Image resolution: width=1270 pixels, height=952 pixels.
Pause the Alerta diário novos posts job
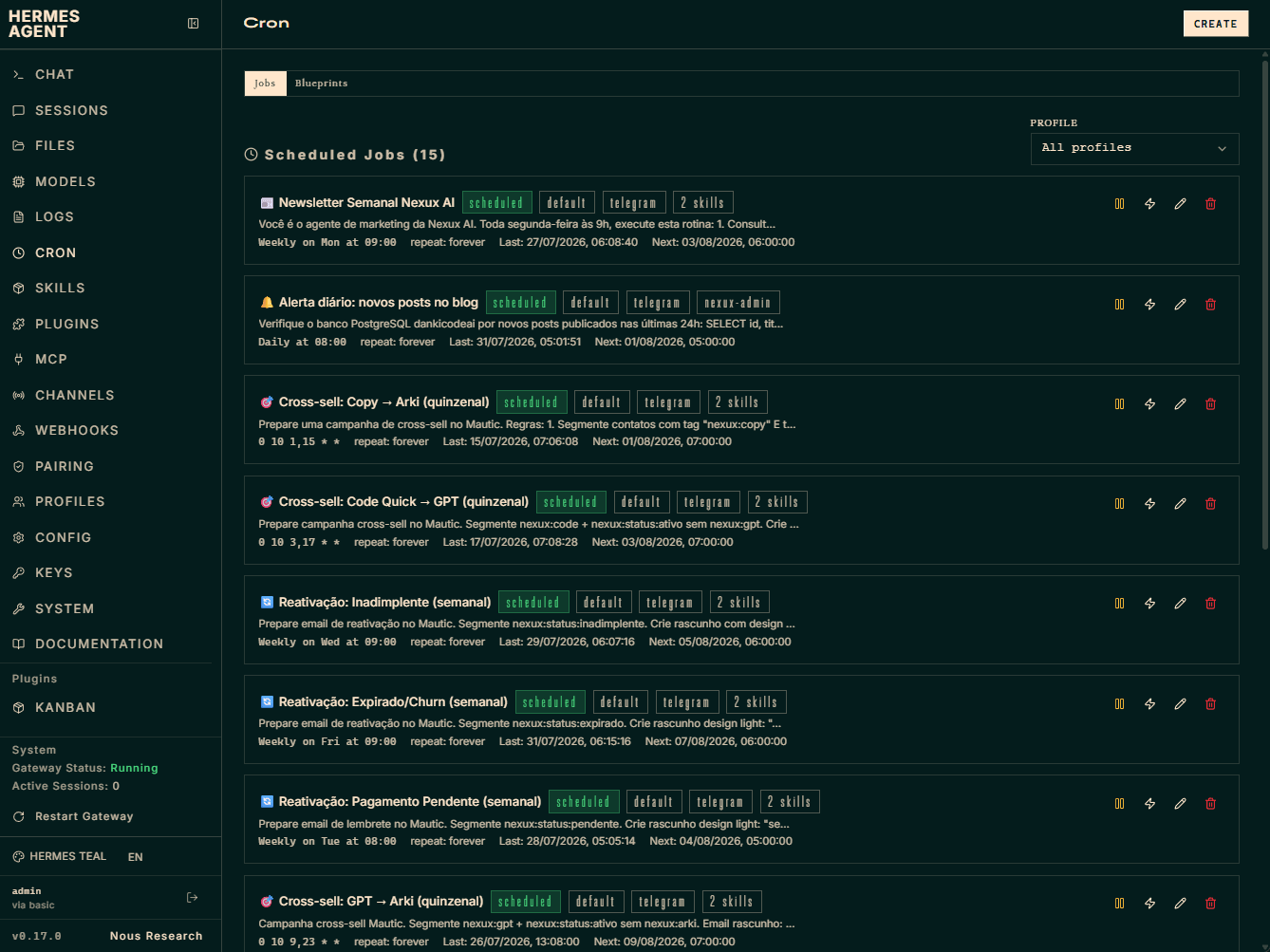(x=1120, y=305)
